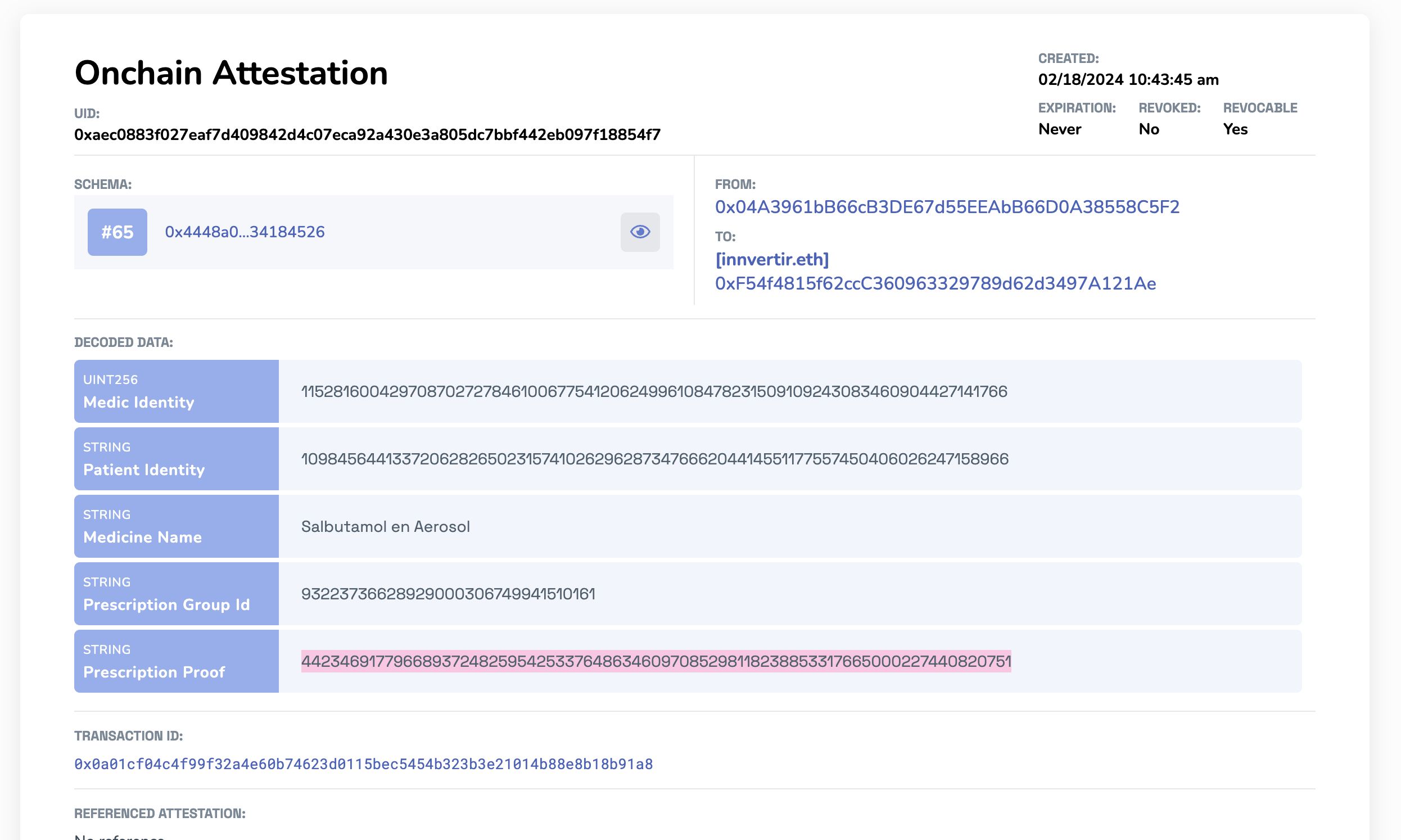Open the TO address 0xF54f4815...A121Ae
Image resolution: width=1401 pixels, height=840 pixels.
pos(935,283)
